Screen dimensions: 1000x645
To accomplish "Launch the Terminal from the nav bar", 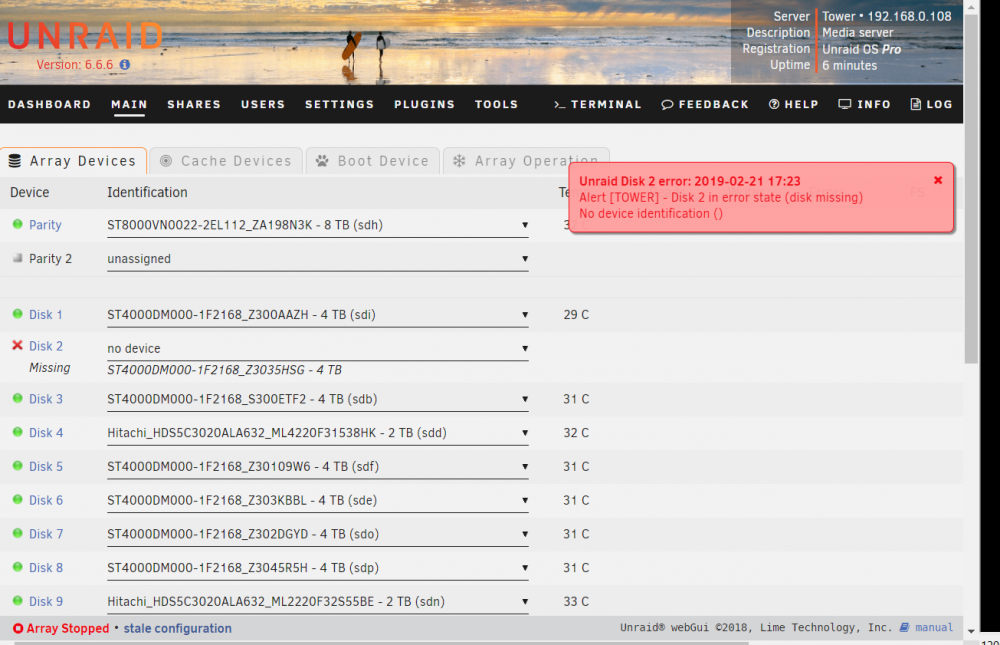I will (x=598, y=104).
